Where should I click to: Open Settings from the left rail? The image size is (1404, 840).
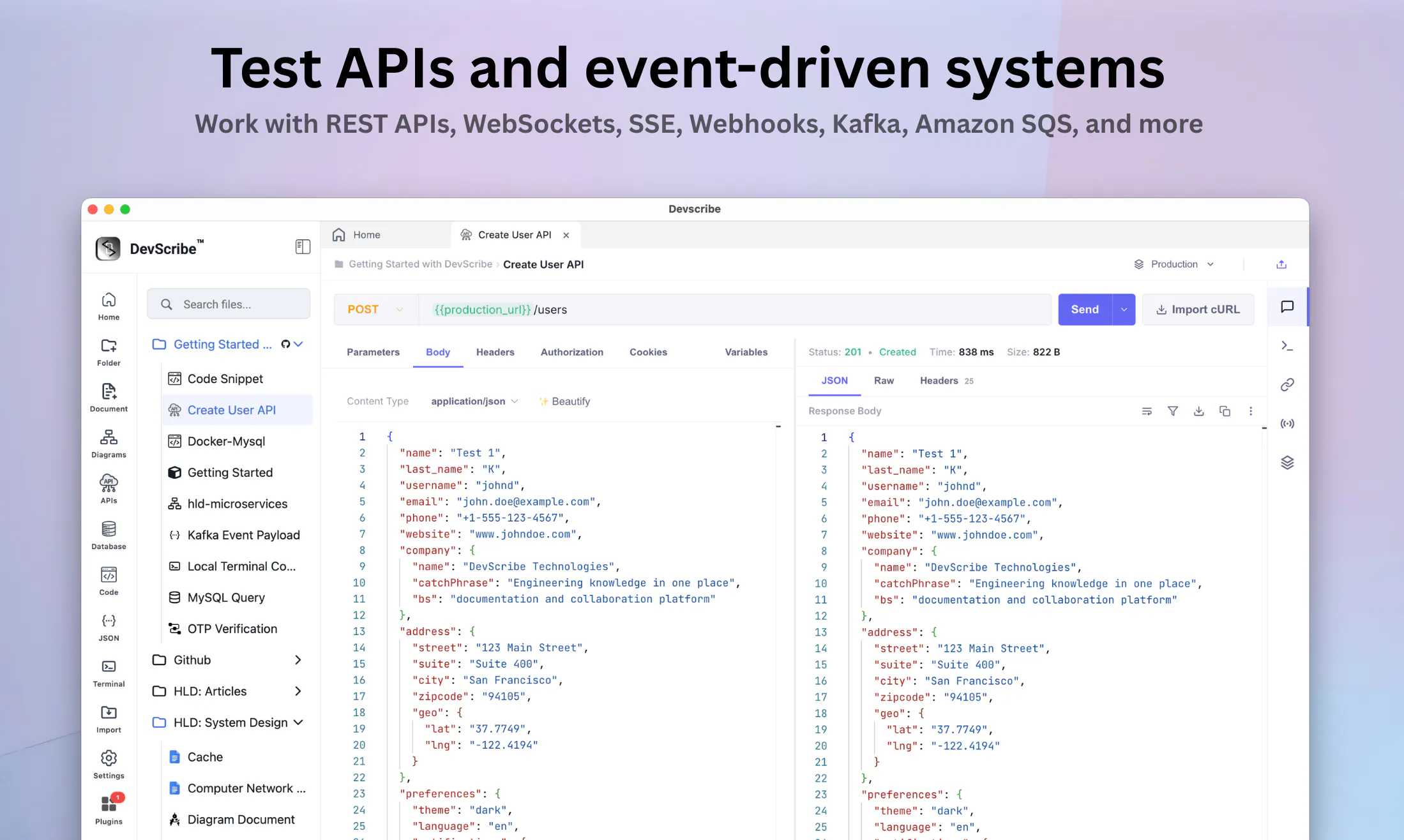(x=109, y=765)
